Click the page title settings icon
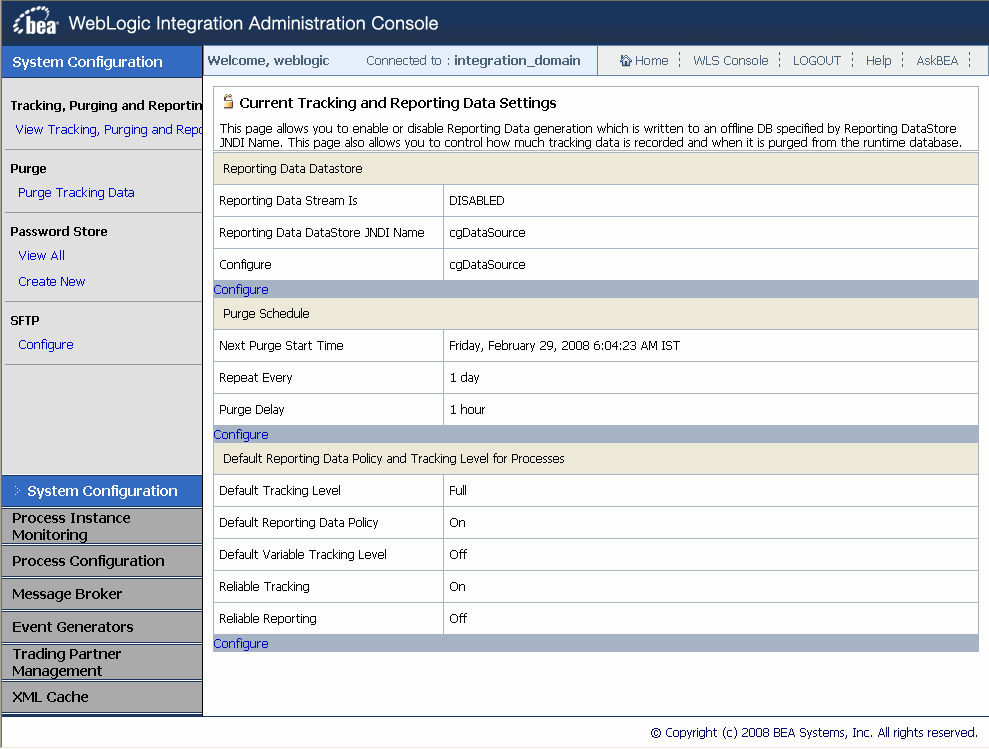Image resolution: width=989 pixels, height=749 pixels. [228, 101]
